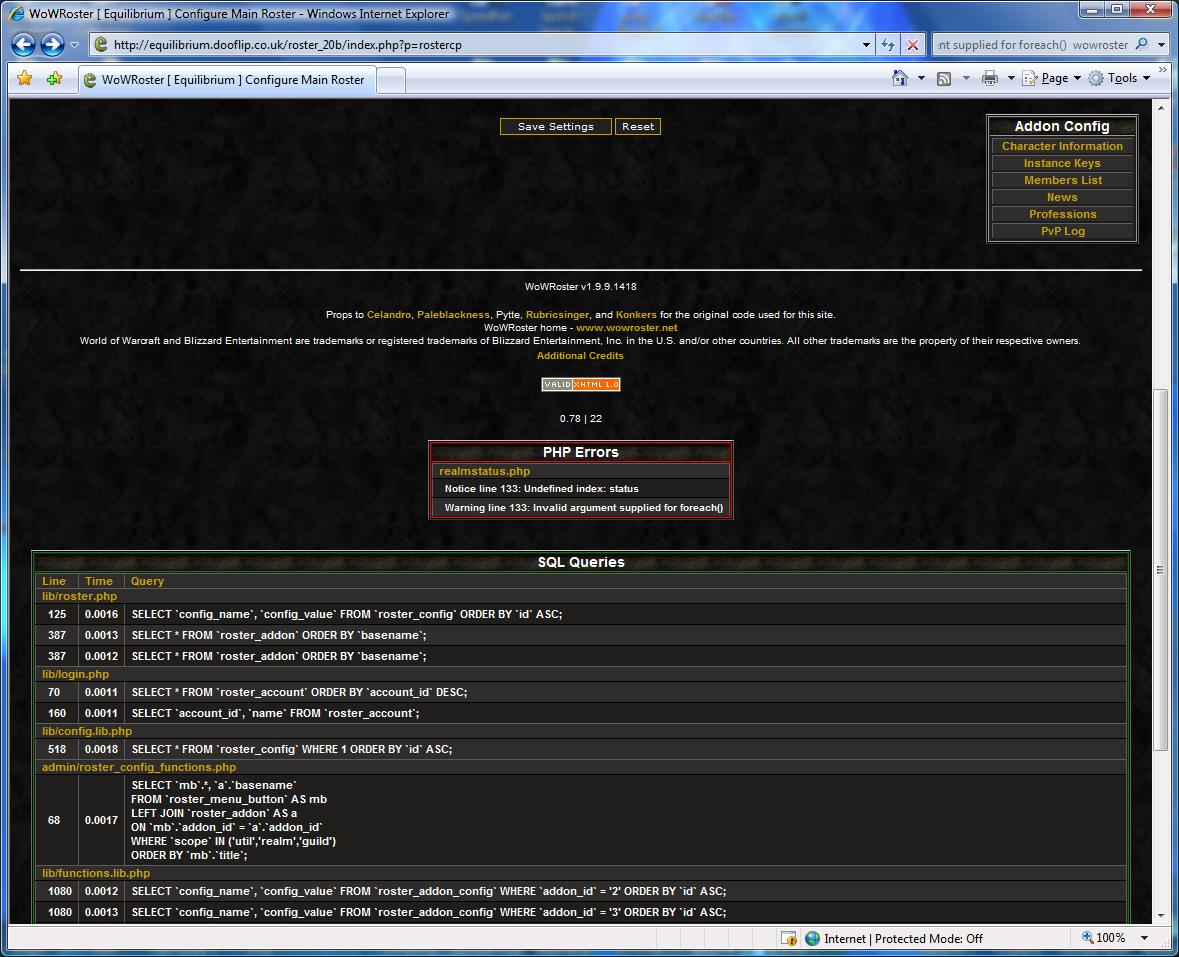The image size is (1179, 957).
Task: Open News in Addon Config
Action: pos(1062,197)
